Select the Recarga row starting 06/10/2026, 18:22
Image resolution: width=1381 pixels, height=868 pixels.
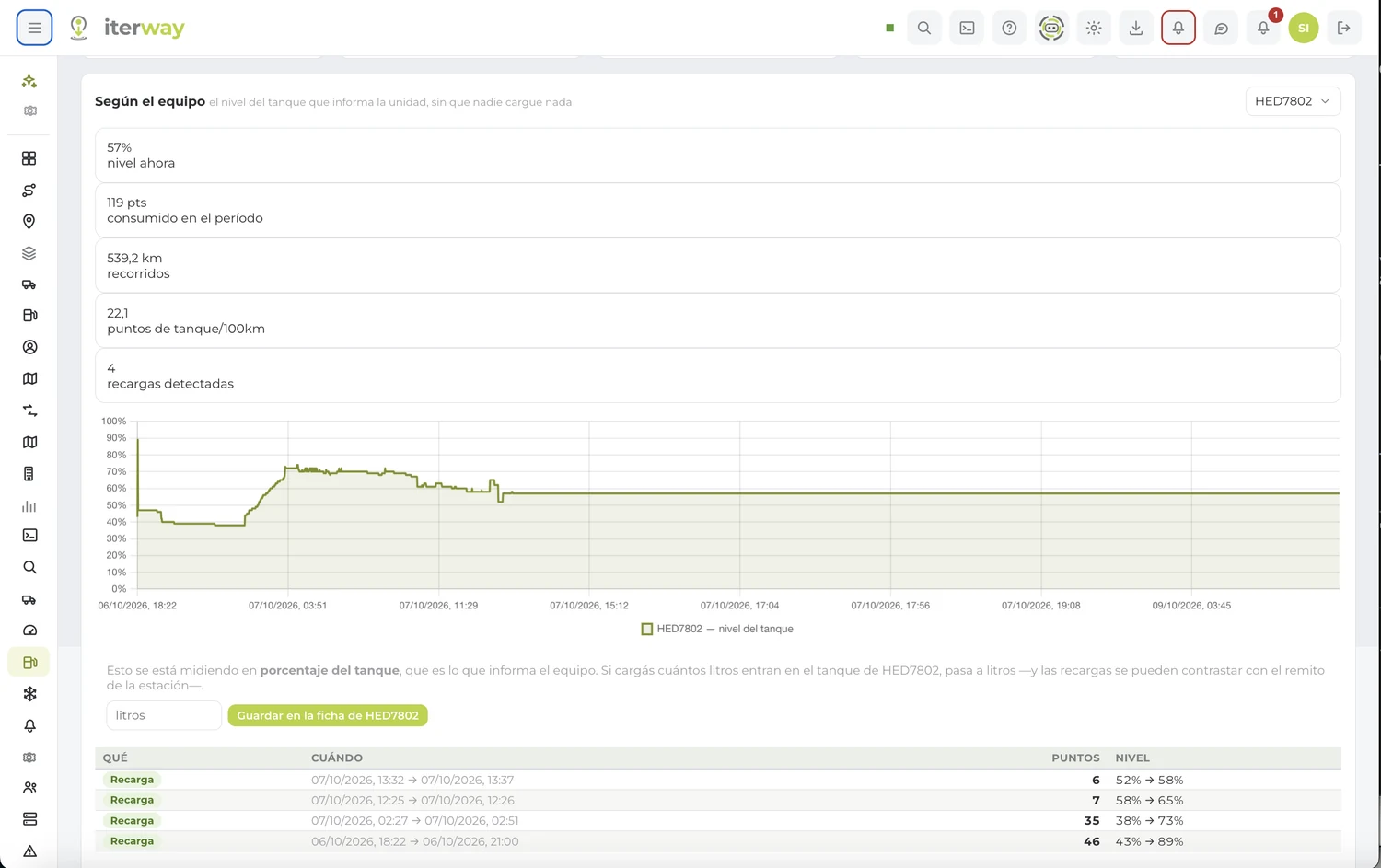[718, 841]
